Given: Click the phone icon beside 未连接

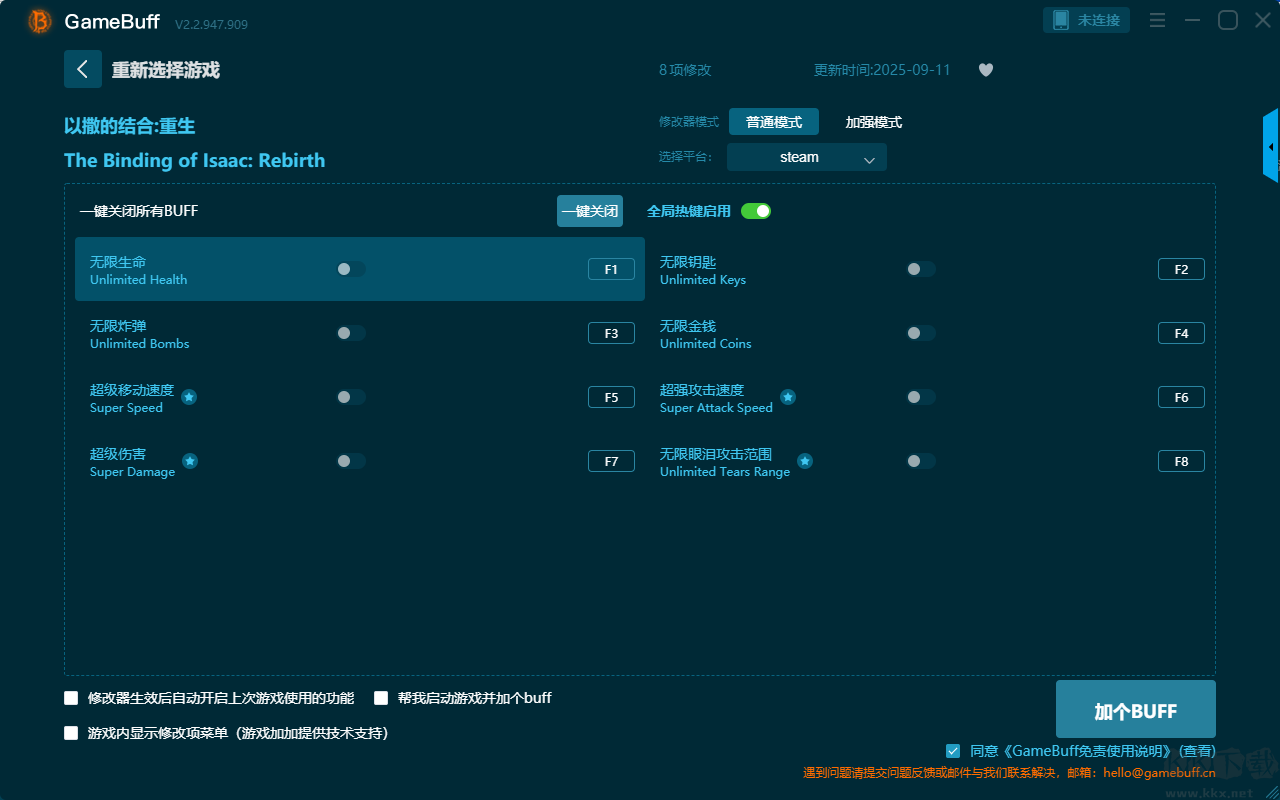Looking at the screenshot, I should (x=1061, y=20).
